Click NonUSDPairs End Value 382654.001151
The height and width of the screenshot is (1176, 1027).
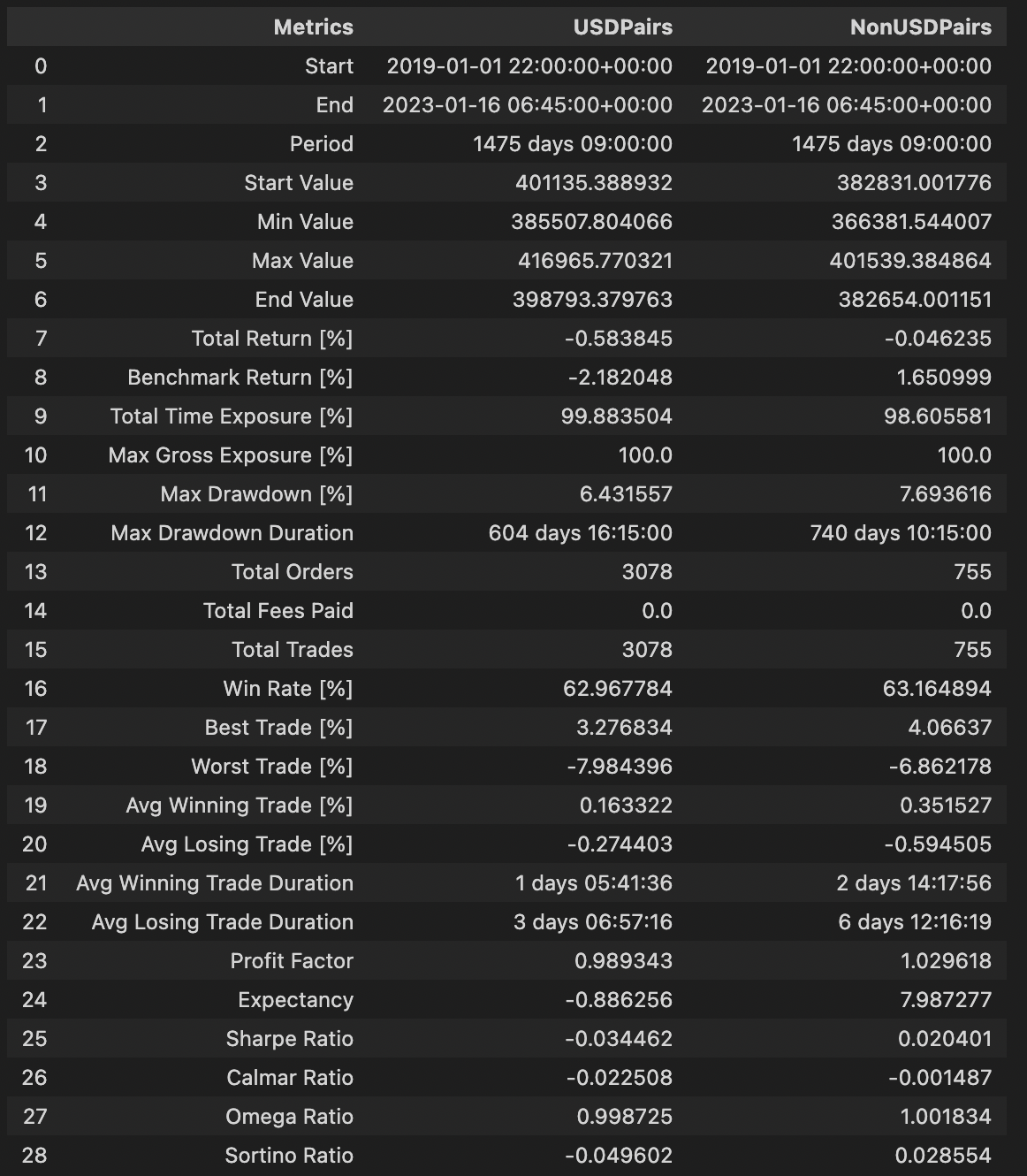tap(915, 300)
